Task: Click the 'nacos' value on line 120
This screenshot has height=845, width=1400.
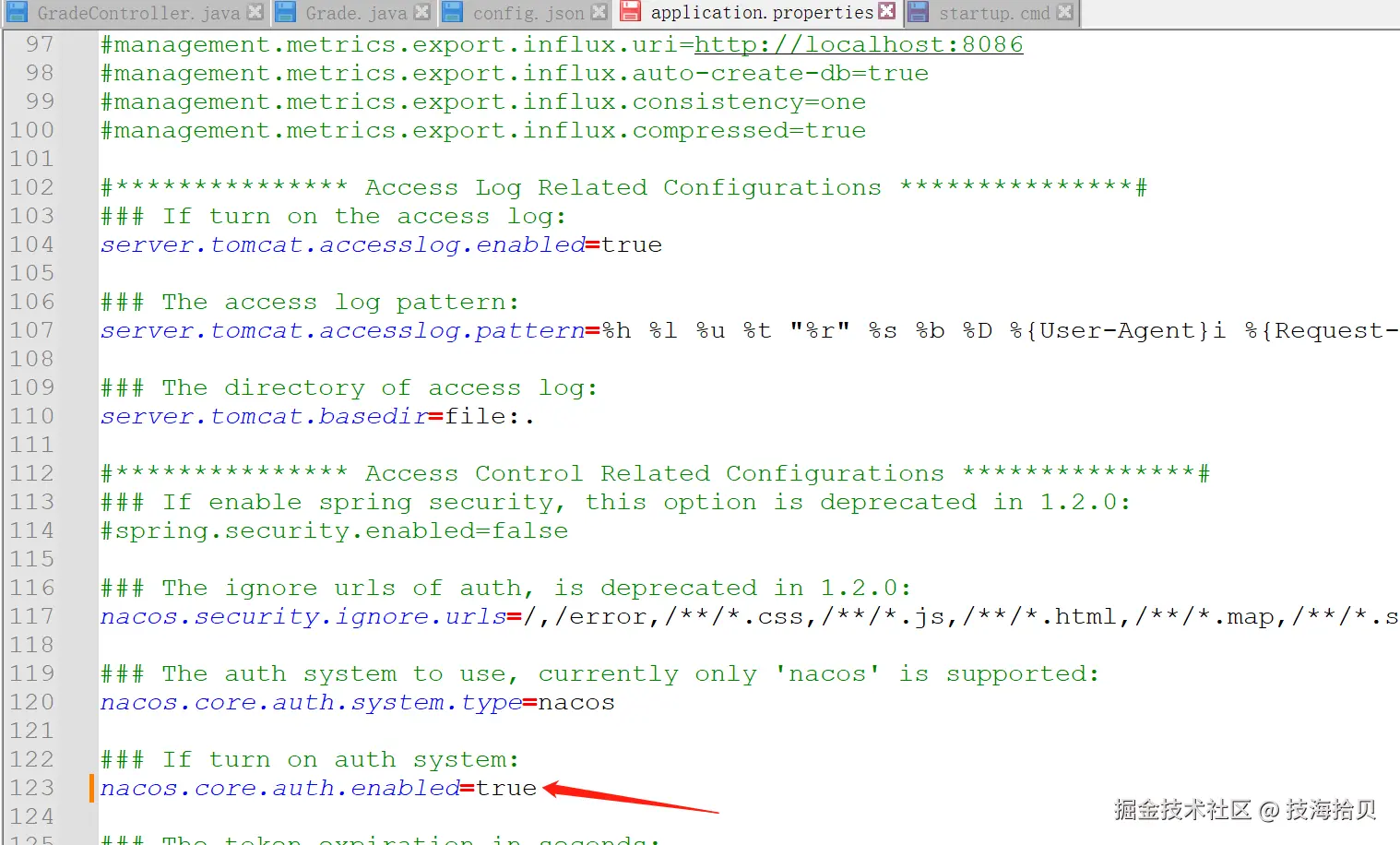Action: click(576, 702)
